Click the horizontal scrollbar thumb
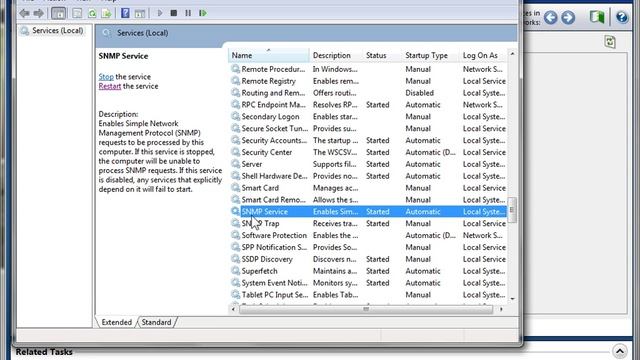Image resolution: width=640 pixels, height=360 pixels. tap(366, 309)
